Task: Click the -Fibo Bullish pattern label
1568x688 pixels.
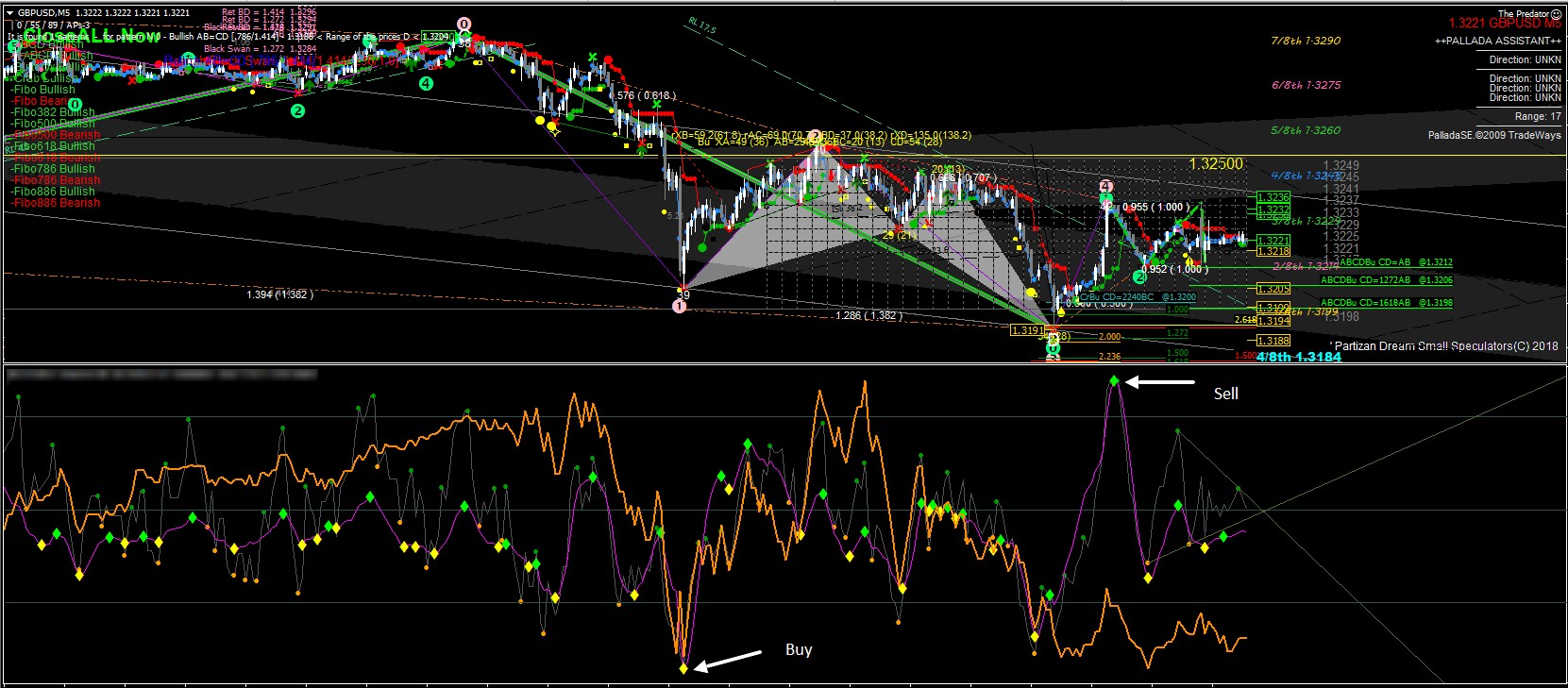Action: (x=43, y=90)
